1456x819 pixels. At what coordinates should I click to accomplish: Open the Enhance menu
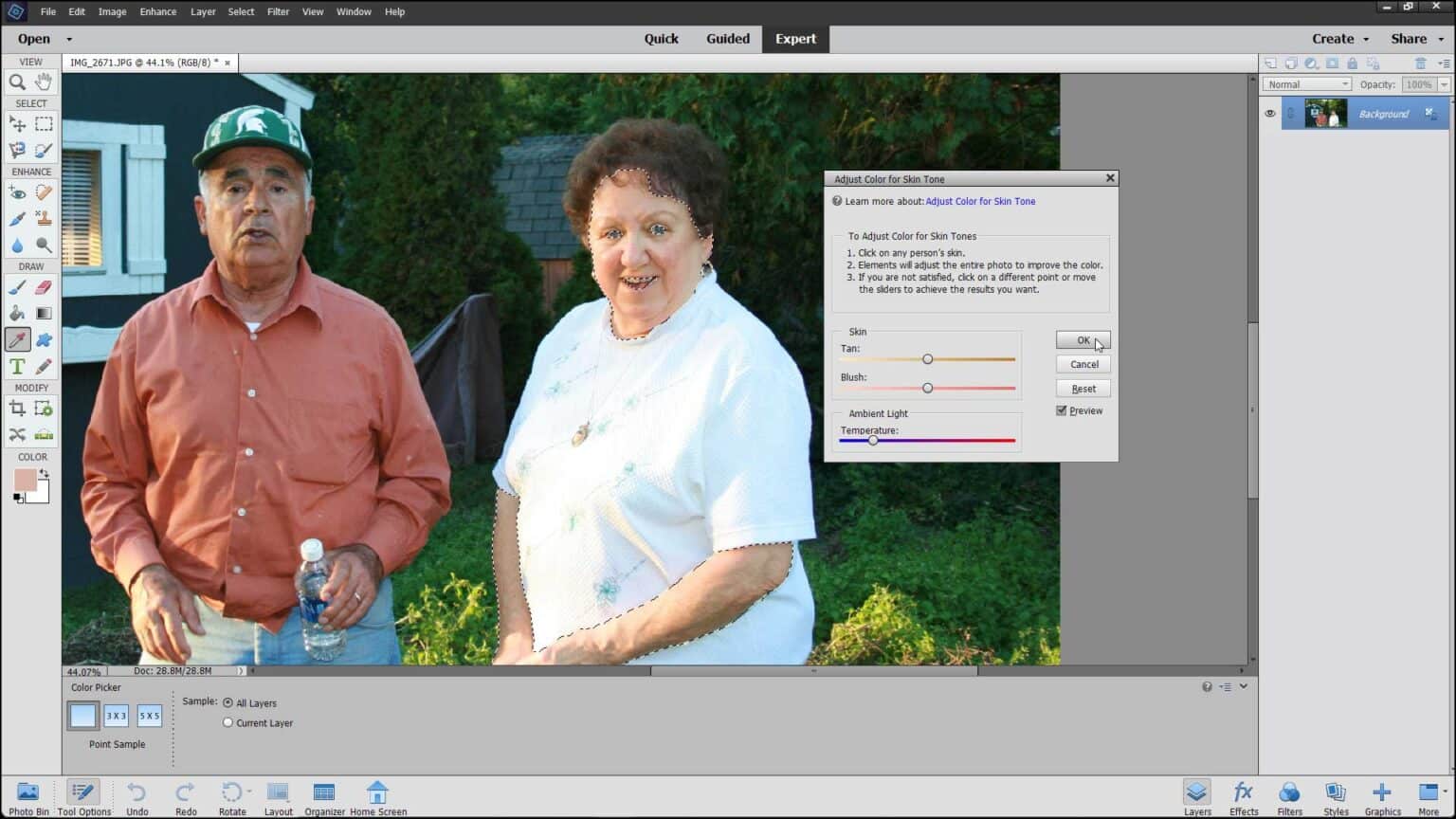click(x=157, y=11)
